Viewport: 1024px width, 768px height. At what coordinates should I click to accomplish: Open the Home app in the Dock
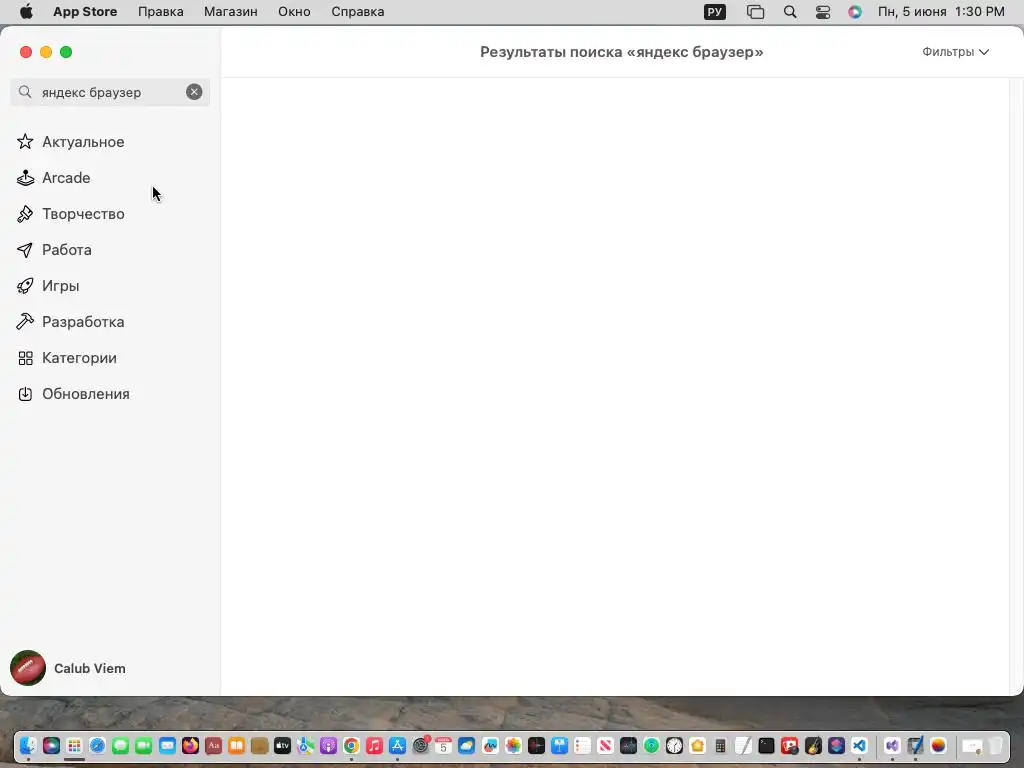pos(697,746)
